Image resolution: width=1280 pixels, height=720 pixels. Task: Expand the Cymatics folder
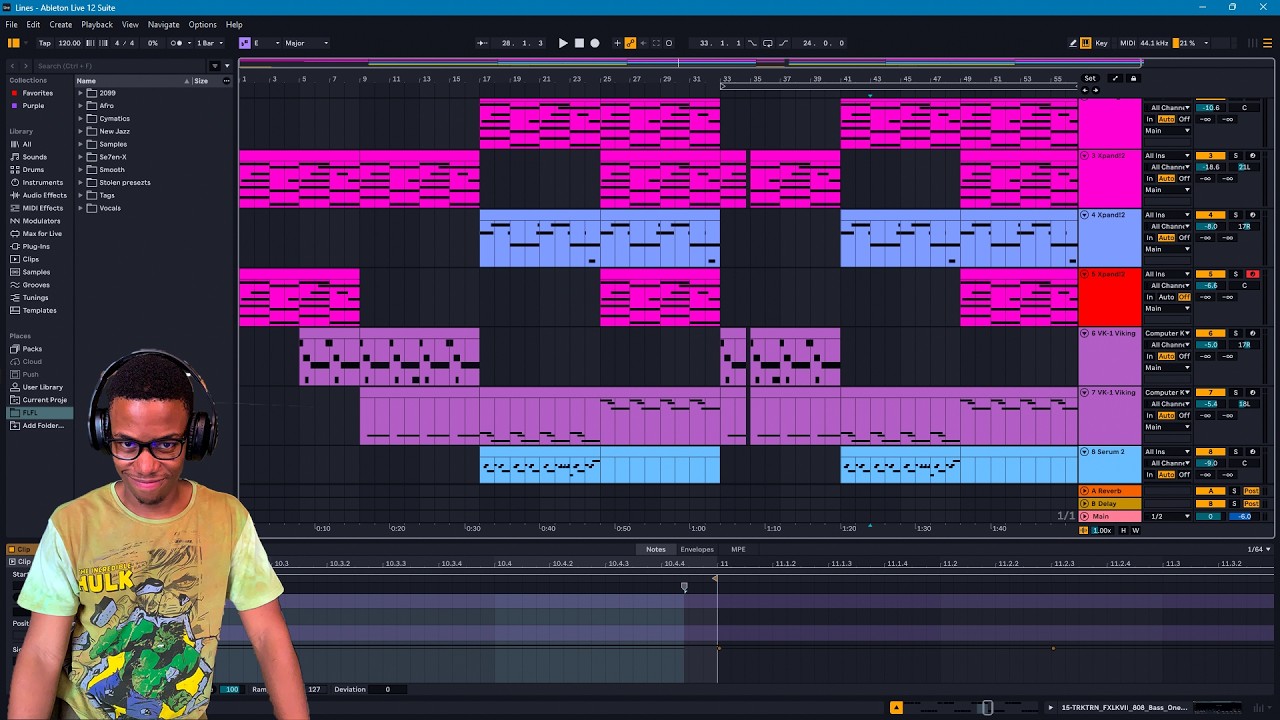click(80, 119)
